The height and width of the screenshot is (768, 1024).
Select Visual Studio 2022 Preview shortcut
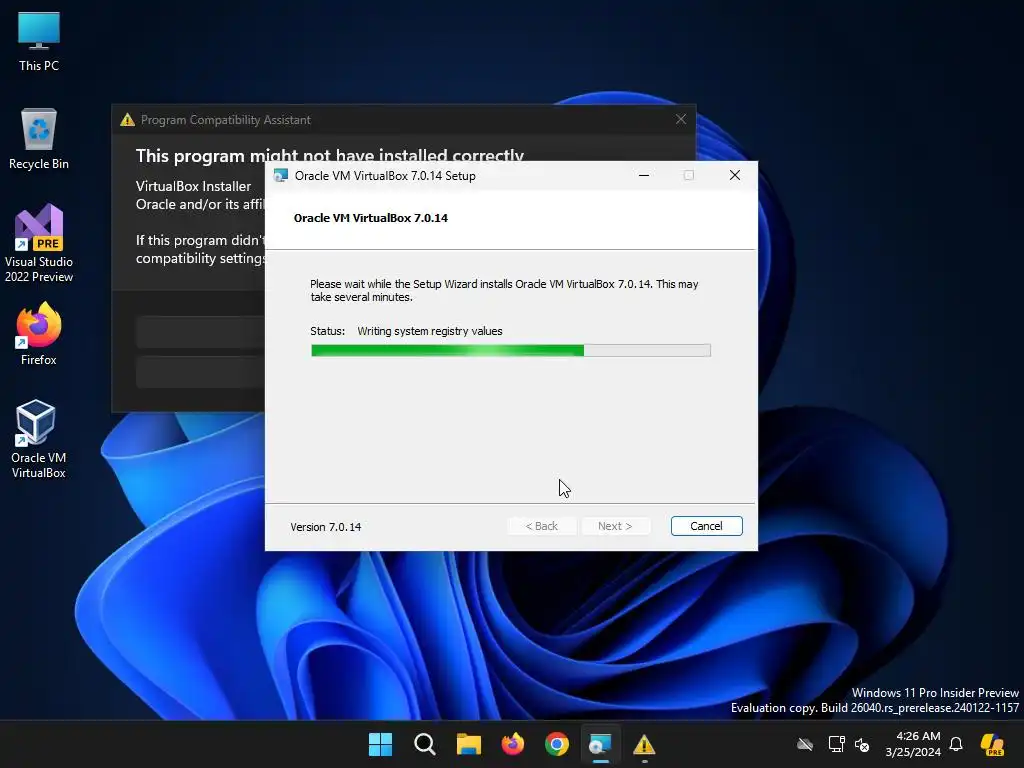click(x=39, y=243)
